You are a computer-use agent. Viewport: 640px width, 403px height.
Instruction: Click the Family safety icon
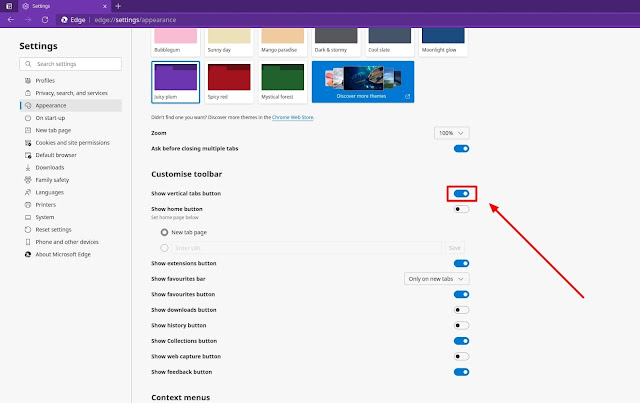pos(28,180)
